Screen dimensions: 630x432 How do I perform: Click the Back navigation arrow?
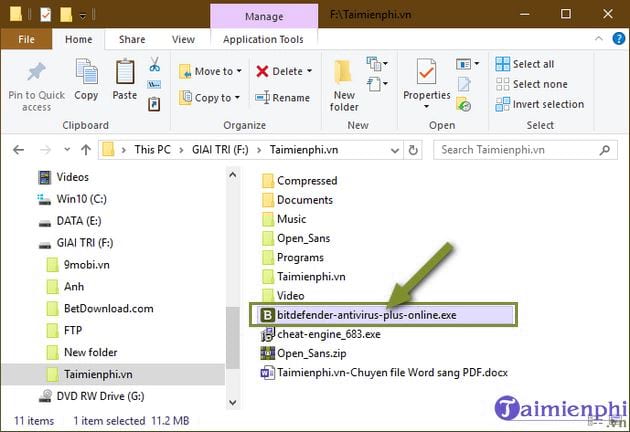coord(19,150)
